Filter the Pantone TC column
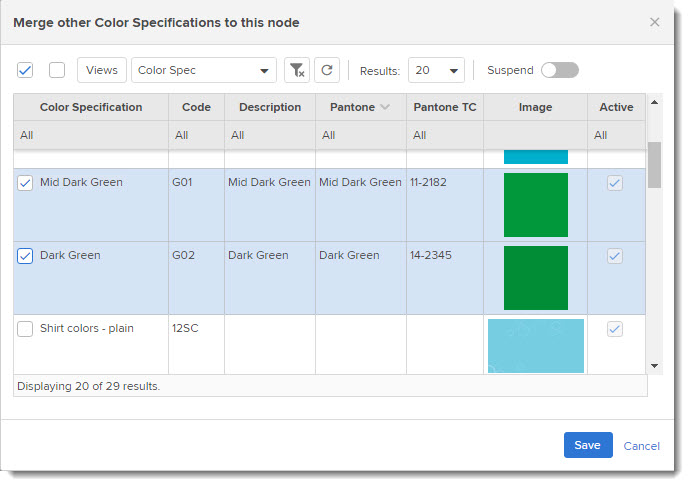This screenshot has height=486, width=689. [445, 135]
